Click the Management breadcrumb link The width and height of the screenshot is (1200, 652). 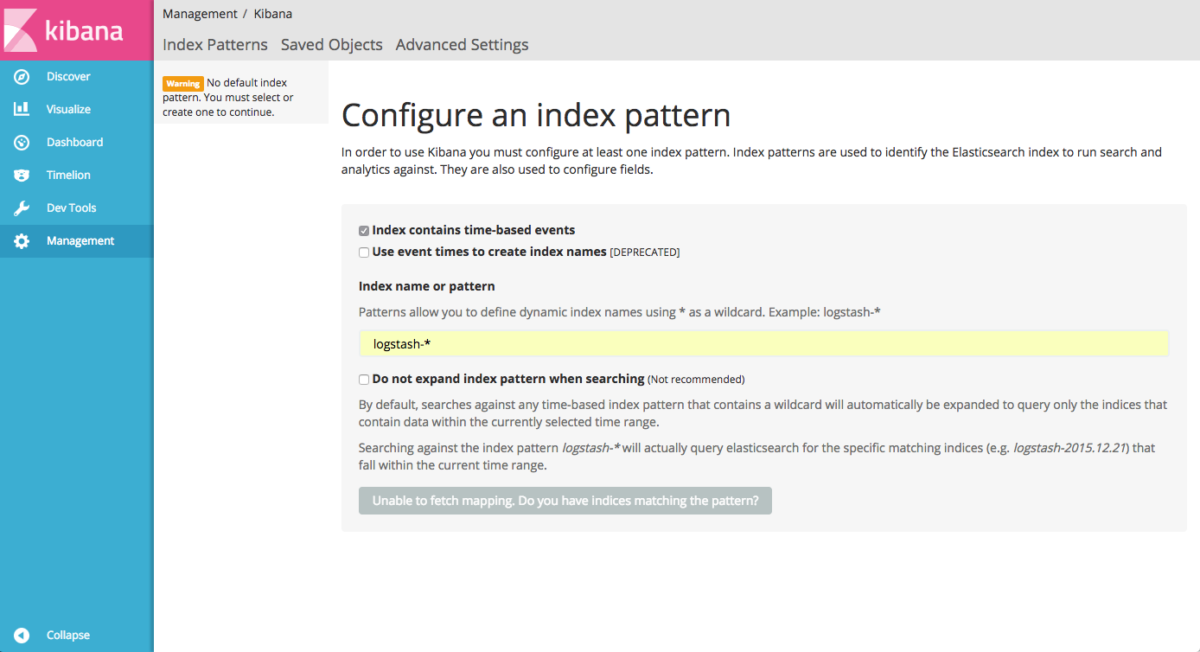tap(200, 14)
